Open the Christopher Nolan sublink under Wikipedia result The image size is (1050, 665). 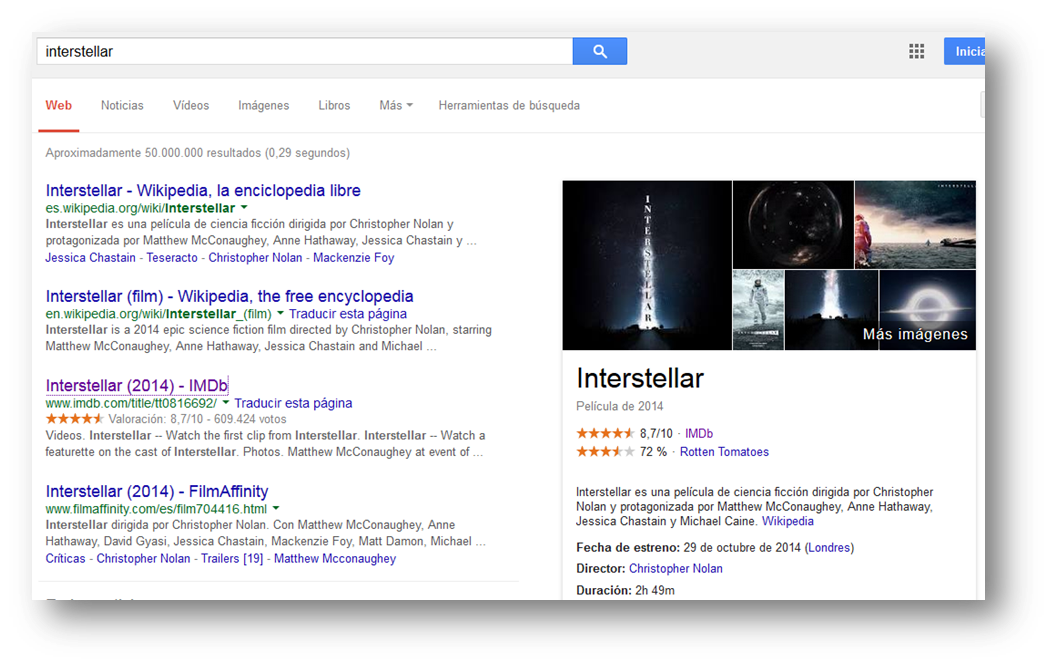point(255,258)
